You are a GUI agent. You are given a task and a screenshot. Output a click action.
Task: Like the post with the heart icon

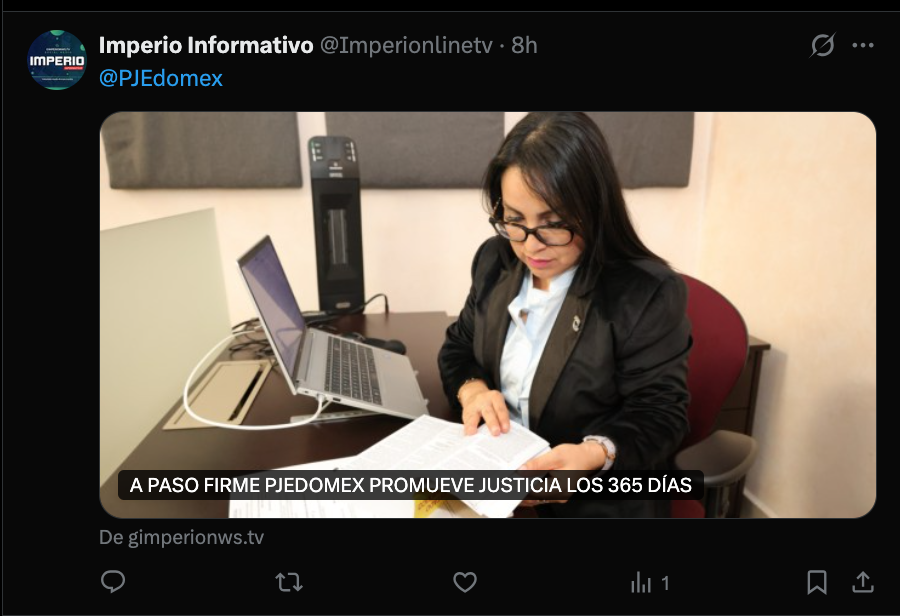click(x=465, y=582)
